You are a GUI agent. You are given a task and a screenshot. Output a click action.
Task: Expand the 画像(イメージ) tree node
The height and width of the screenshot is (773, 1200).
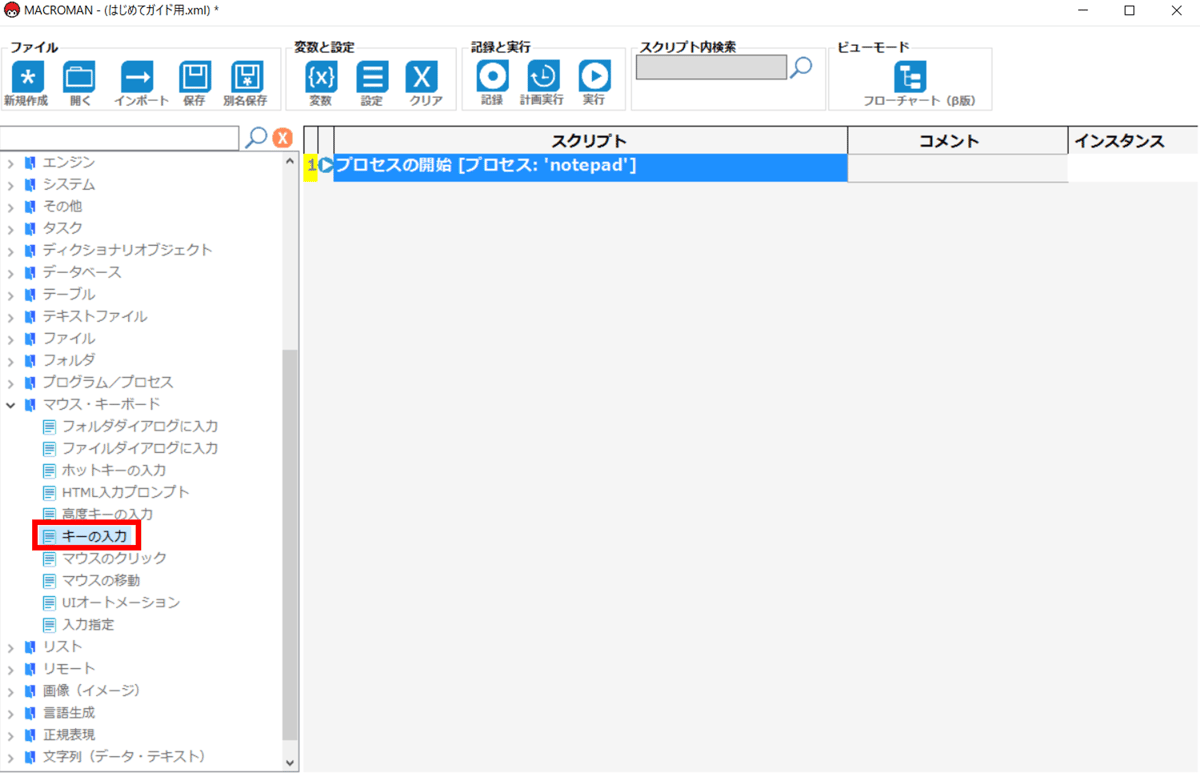tap(11, 691)
